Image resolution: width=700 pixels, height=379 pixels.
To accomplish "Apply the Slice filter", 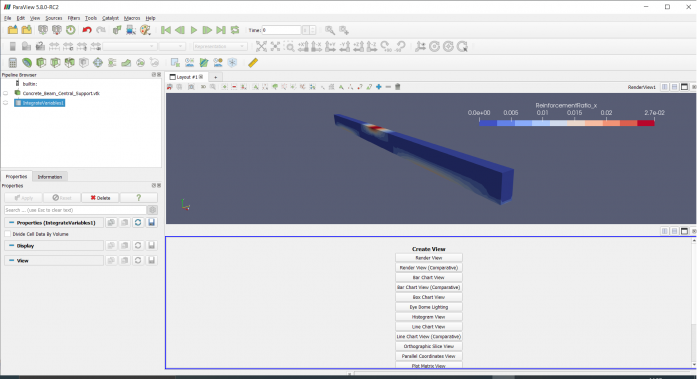I will 55,62.
